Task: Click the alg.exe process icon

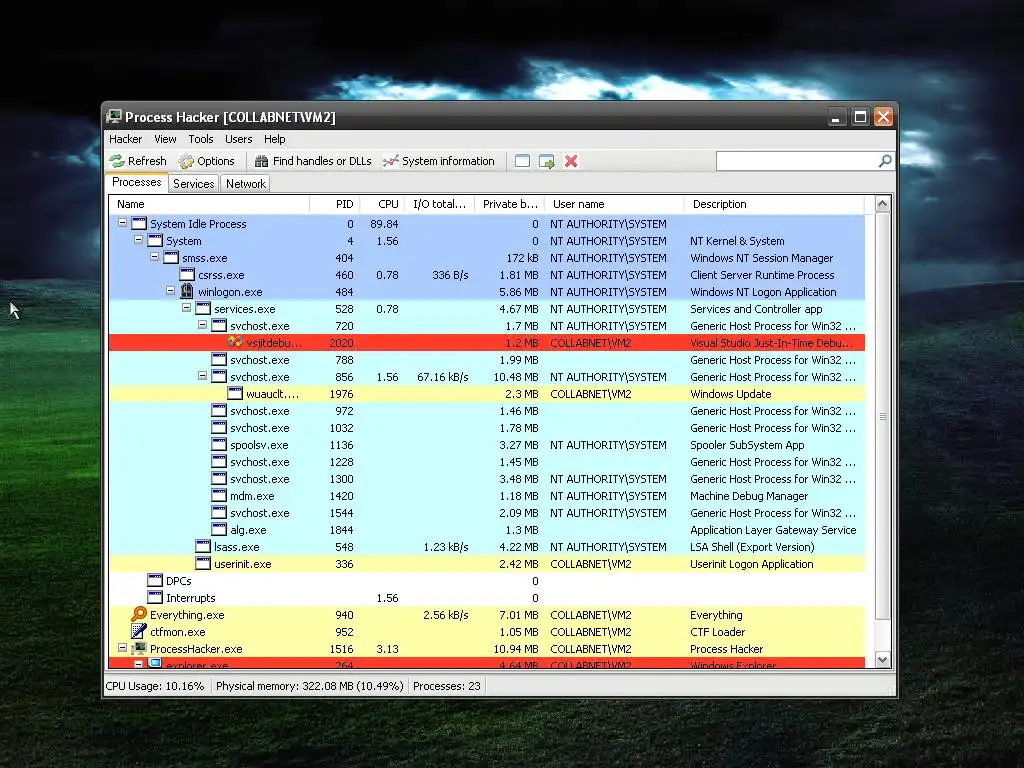Action: pyautogui.click(x=219, y=529)
